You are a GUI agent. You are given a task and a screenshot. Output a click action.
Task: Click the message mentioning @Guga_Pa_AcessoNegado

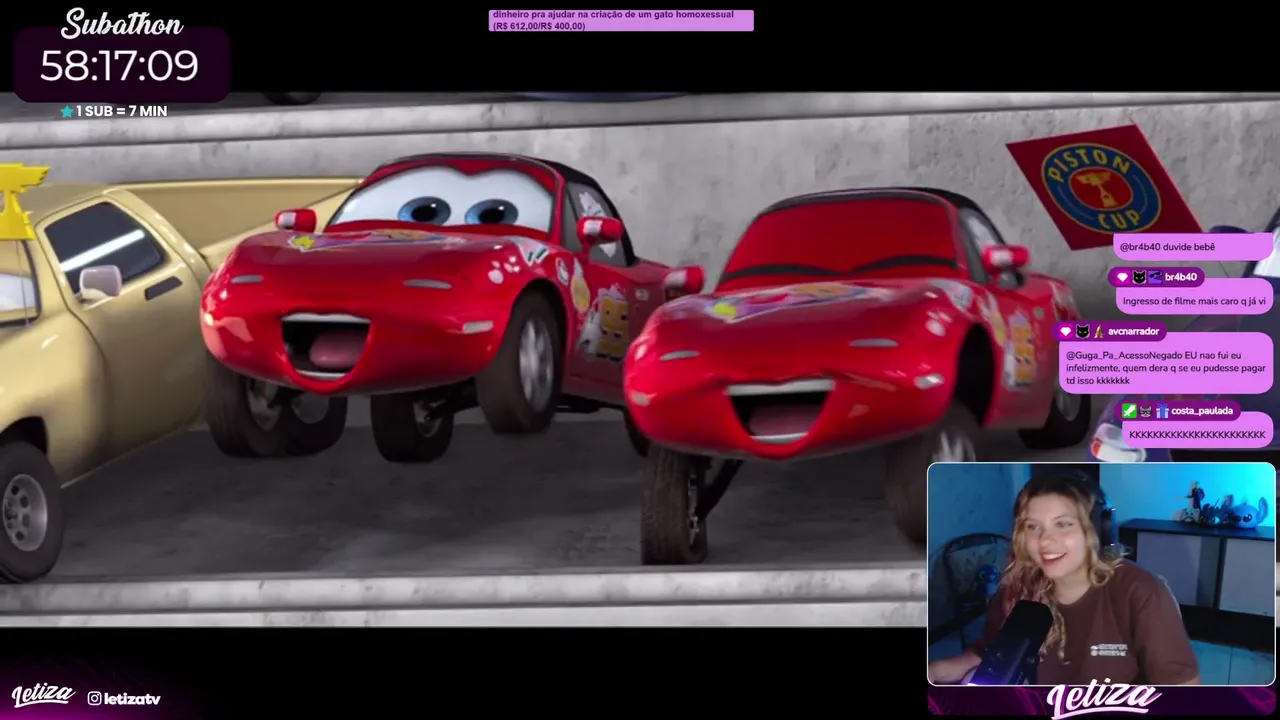click(x=1165, y=367)
